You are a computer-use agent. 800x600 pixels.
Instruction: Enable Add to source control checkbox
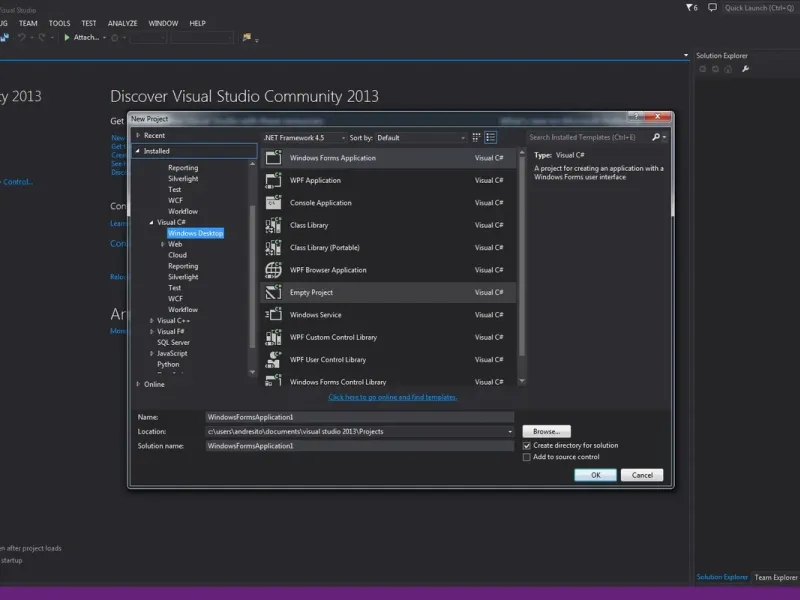pos(527,458)
